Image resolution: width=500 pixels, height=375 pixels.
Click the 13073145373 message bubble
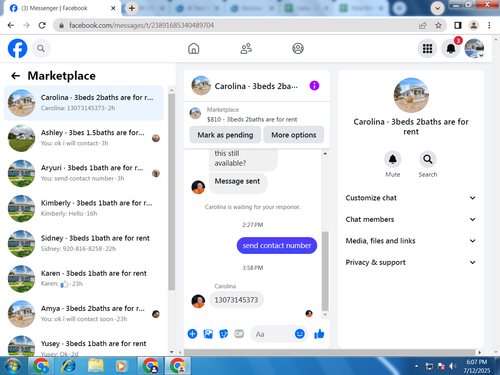(236, 300)
